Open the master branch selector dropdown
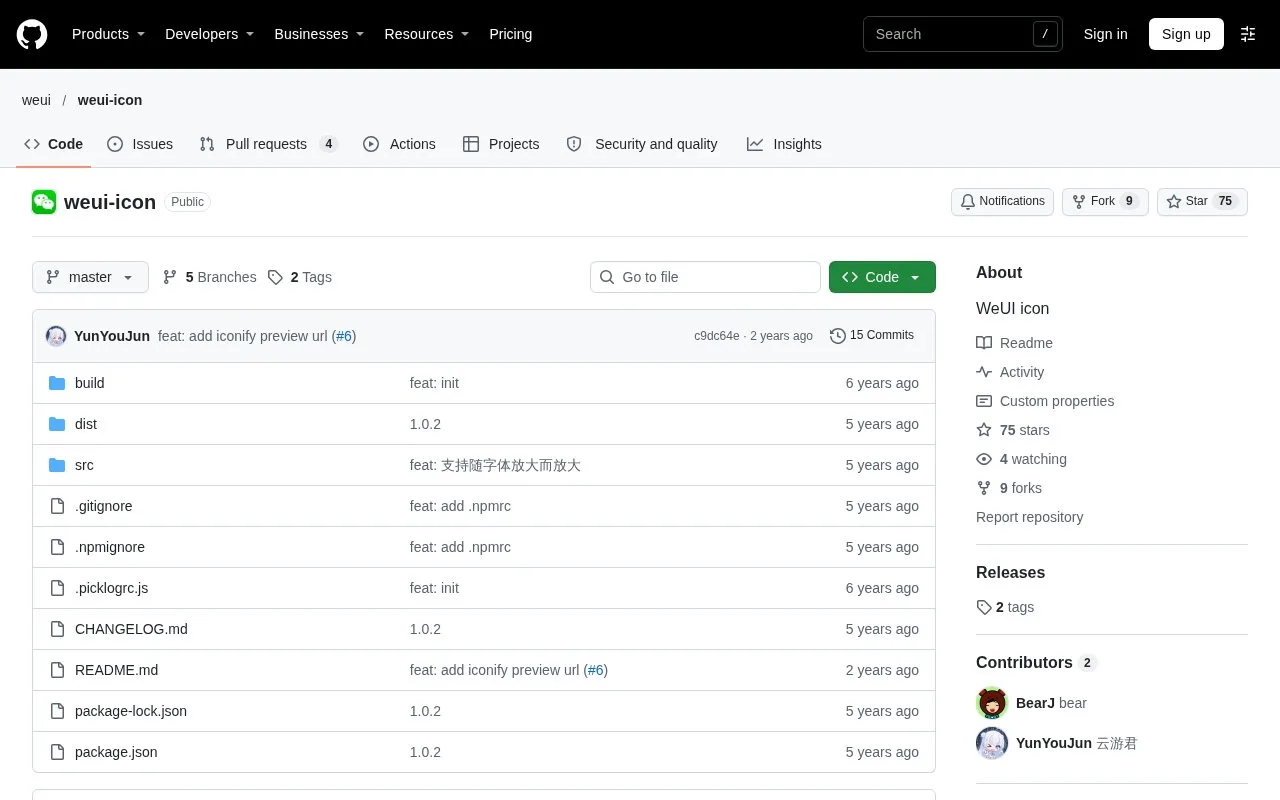Screen dimensions: 1280x800 pyautogui.click(x=90, y=277)
